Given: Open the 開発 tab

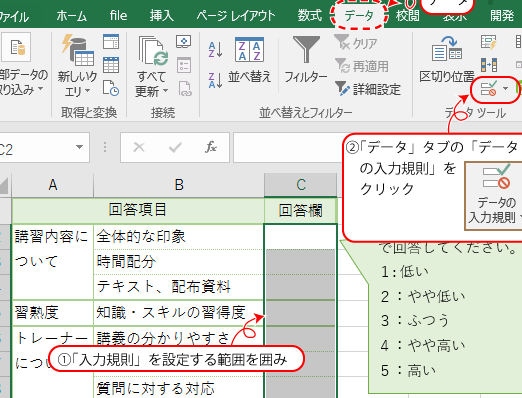Looking at the screenshot, I should (x=502, y=16).
